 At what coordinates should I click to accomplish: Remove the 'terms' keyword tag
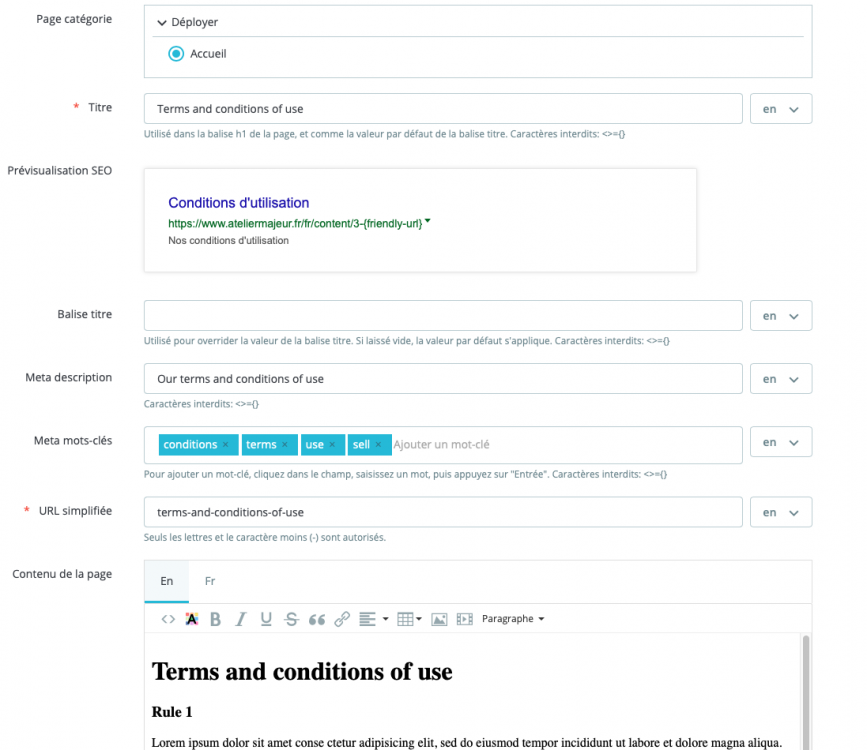click(285, 445)
